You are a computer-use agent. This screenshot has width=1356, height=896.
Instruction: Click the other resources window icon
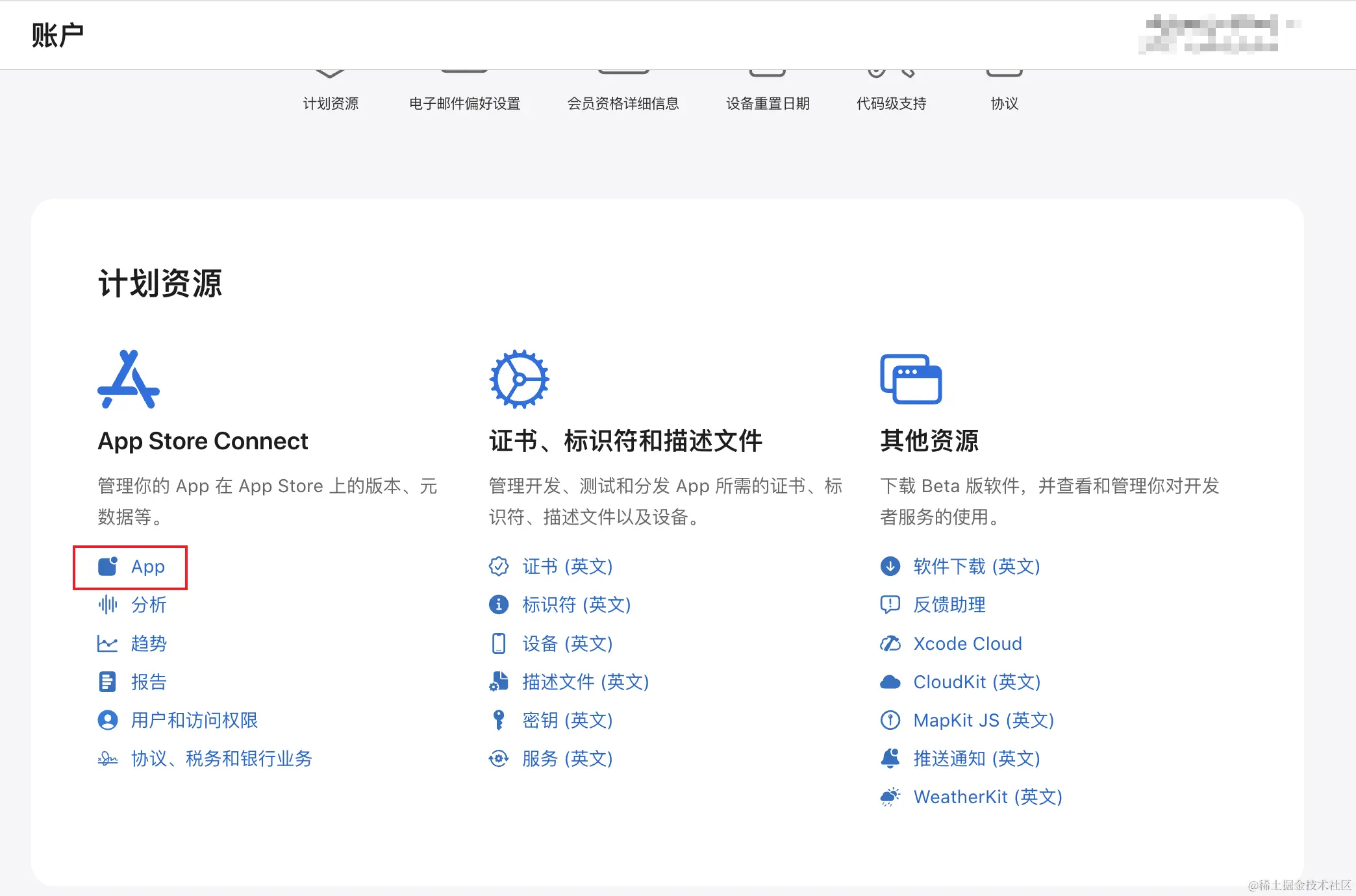(x=910, y=379)
